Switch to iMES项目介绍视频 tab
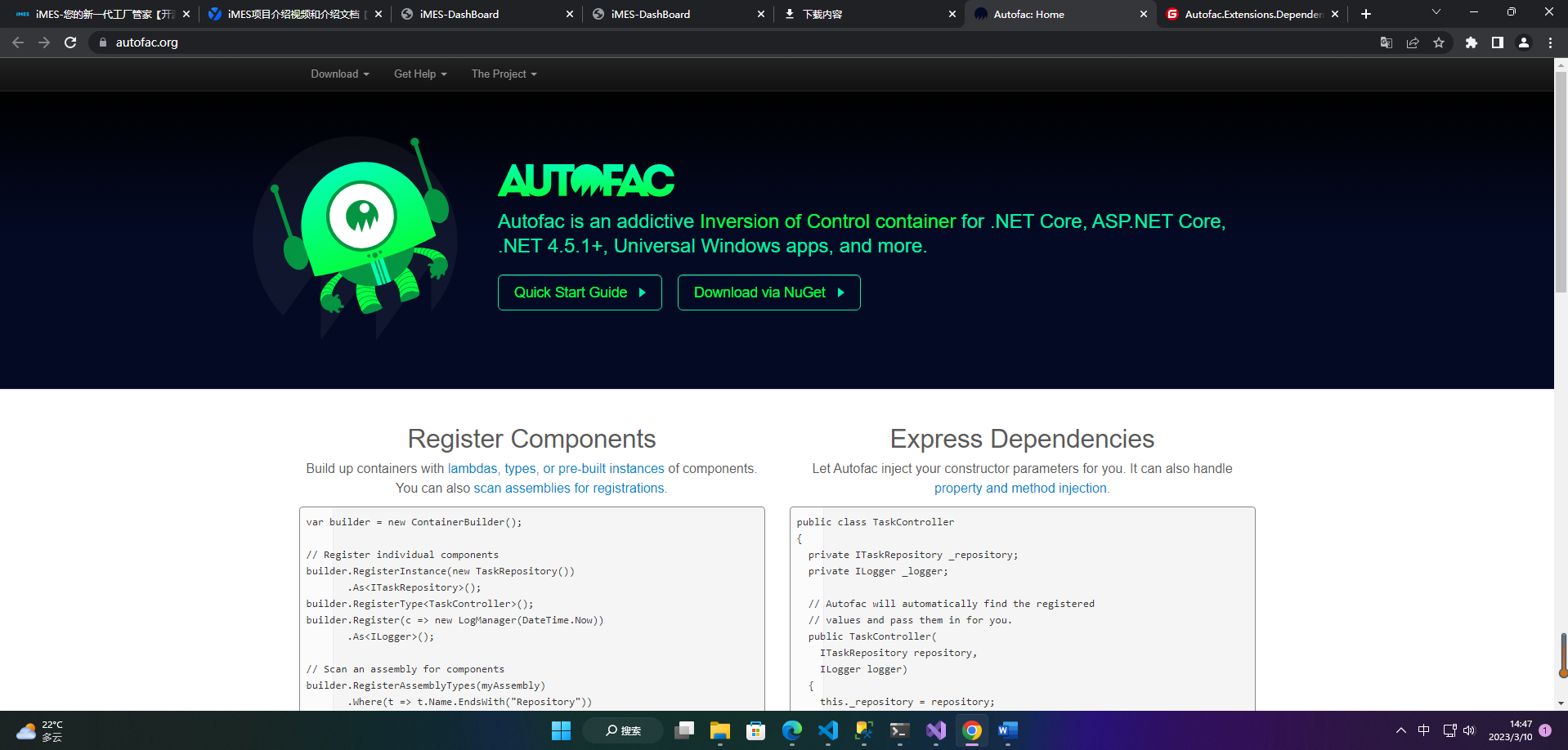The width and height of the screenshot is (1568, 750). 295,14
